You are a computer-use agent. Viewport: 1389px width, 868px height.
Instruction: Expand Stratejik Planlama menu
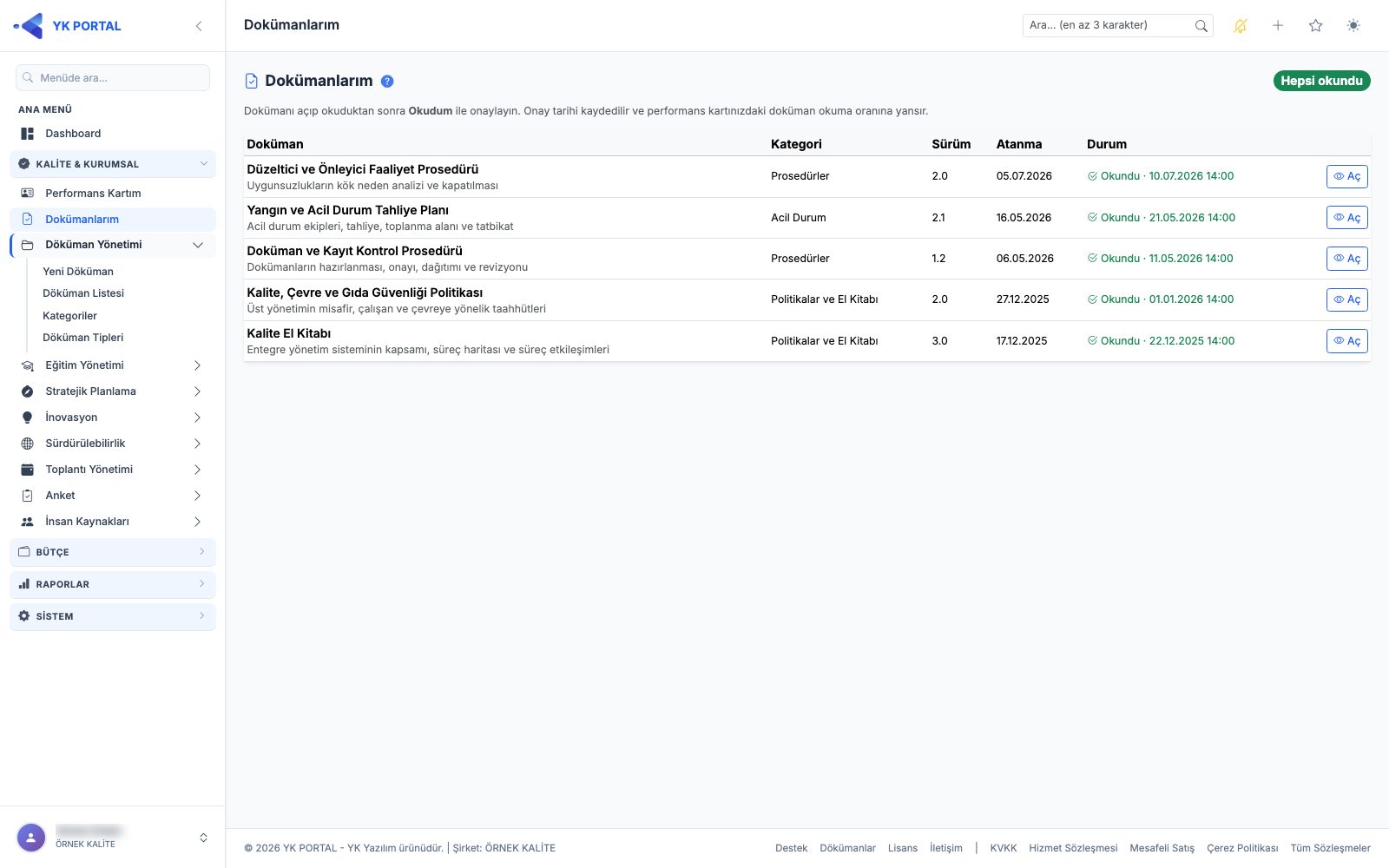pyautogui.click(x=113, y=391)
